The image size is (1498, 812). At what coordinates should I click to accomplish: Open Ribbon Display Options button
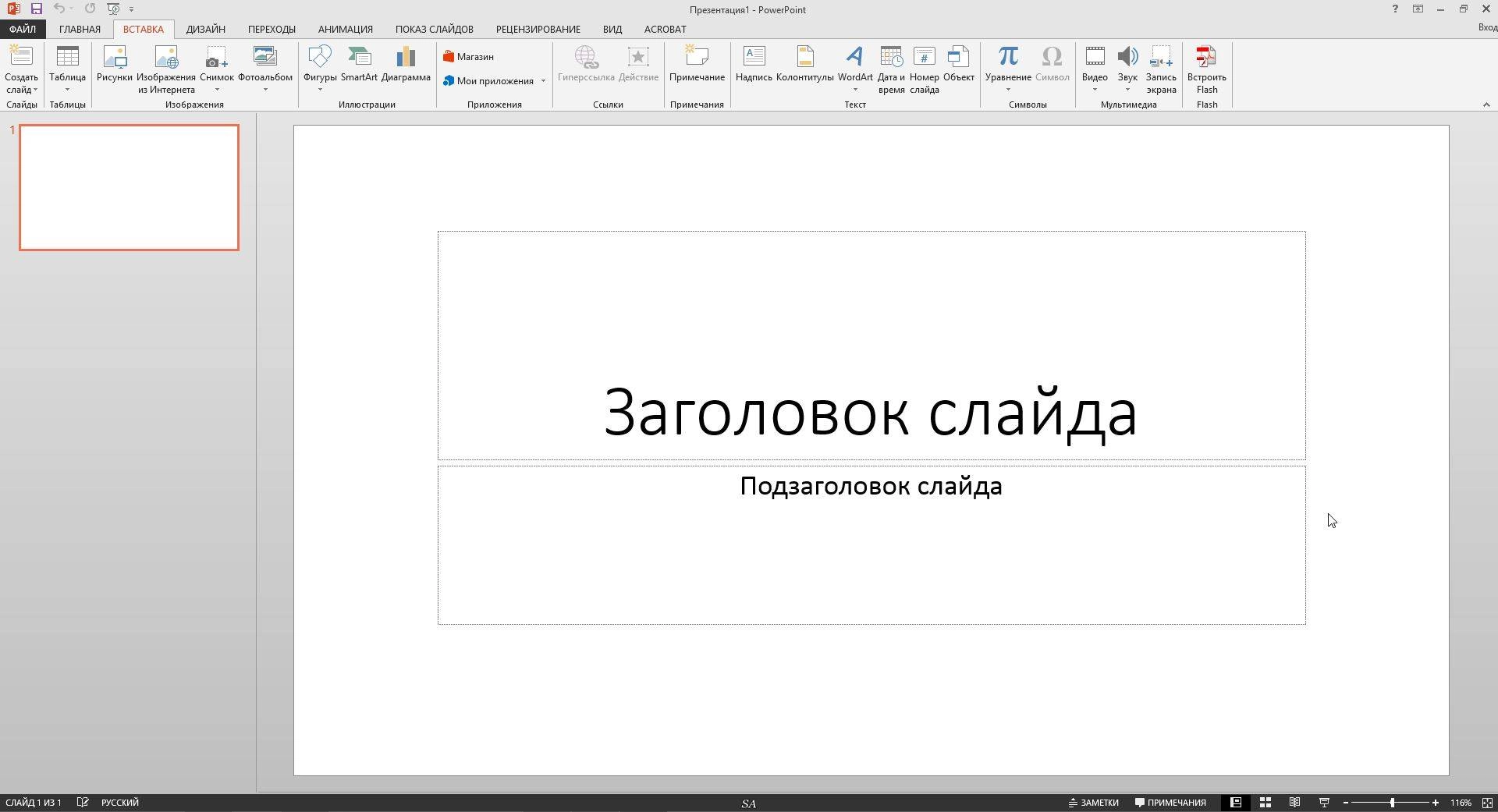pos(1418,9)
